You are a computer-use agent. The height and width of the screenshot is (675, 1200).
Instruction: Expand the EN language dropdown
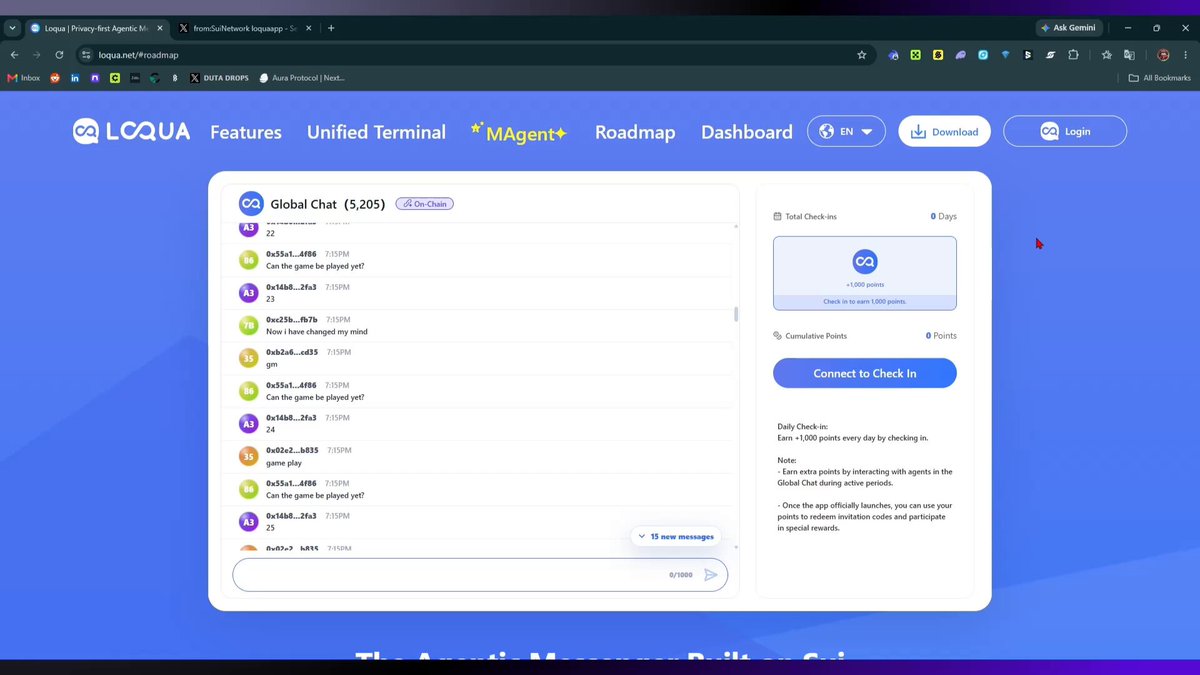[846, 131]
